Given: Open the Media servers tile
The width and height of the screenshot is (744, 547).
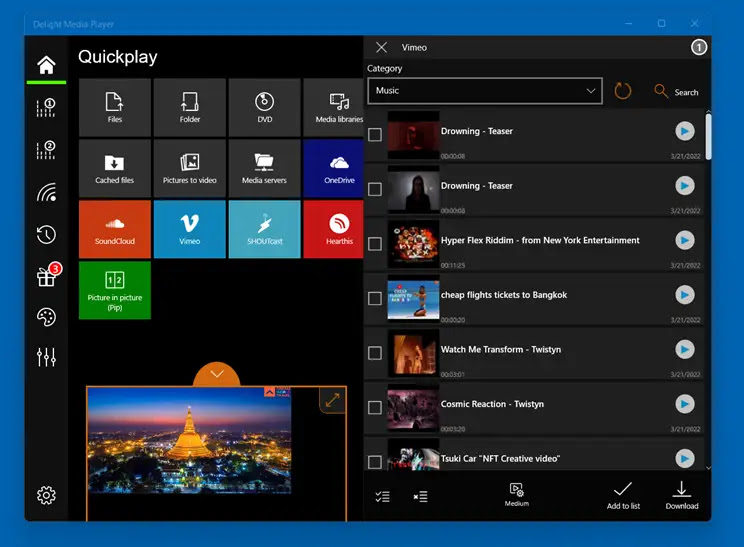Looking at the screenshot, I should point(265,168).
